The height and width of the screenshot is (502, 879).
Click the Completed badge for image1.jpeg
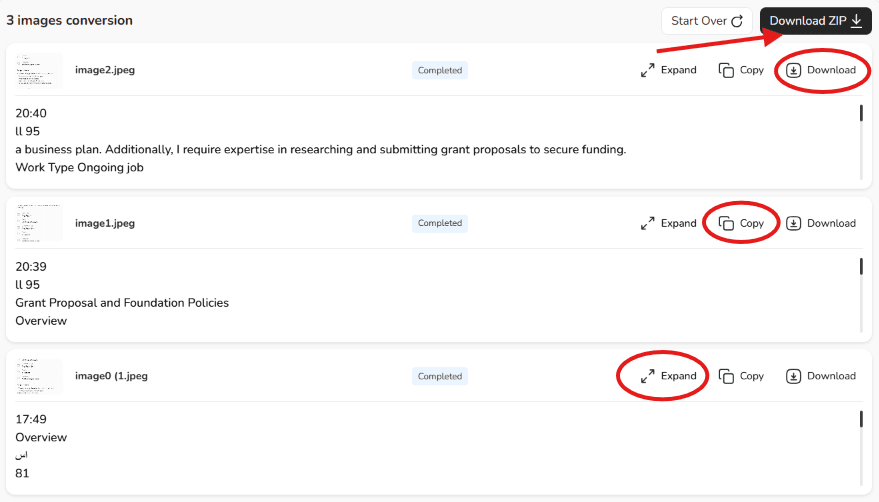pos(440,223)
